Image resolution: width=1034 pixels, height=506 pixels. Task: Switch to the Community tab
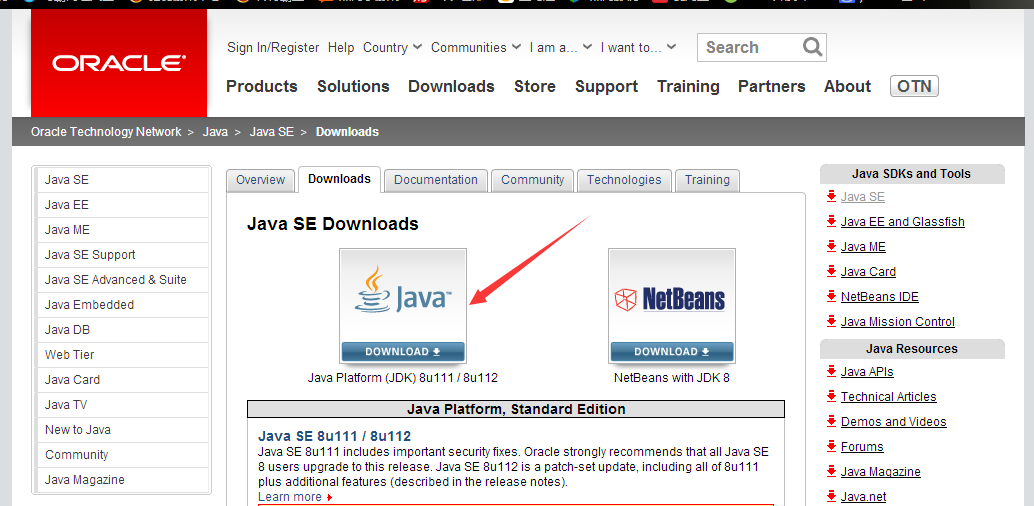coord(533,180)
